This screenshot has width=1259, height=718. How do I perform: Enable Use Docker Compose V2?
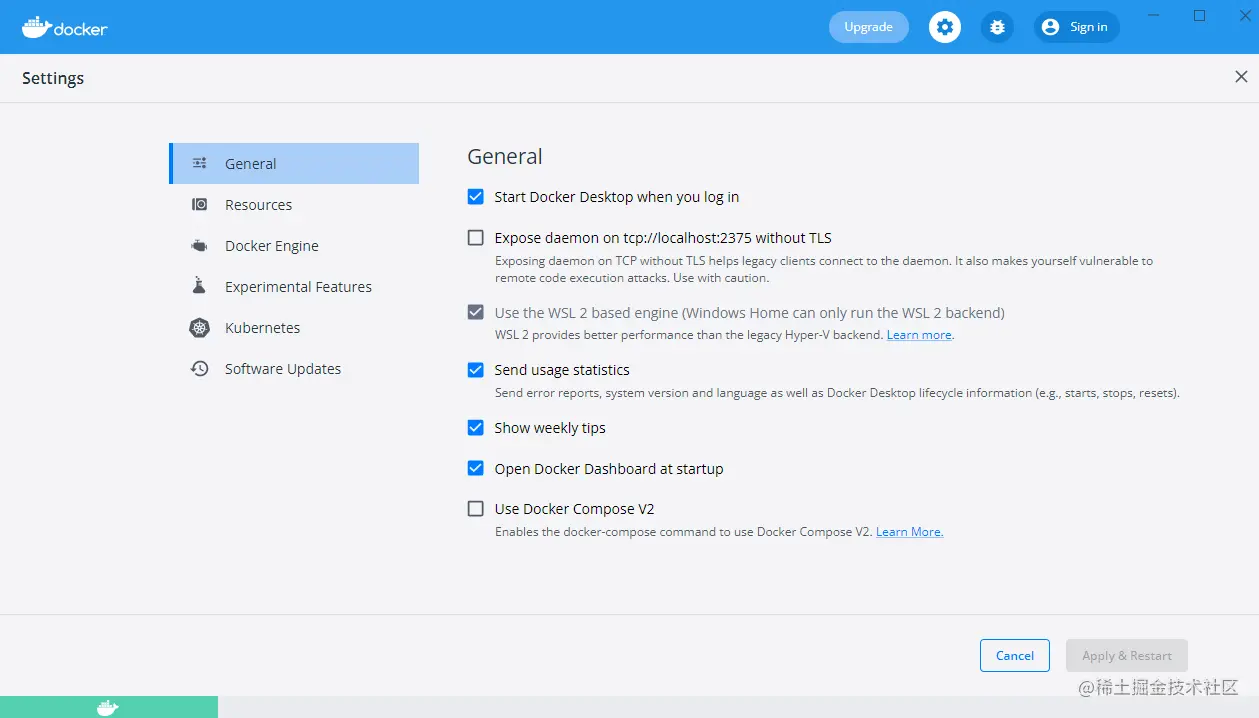[x=476, y=509]
